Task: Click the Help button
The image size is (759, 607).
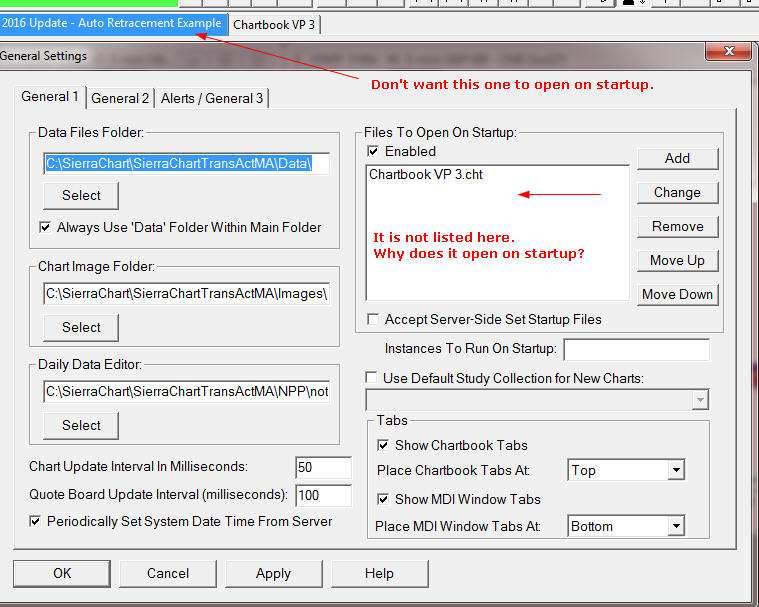Action: tap(380, 574)
